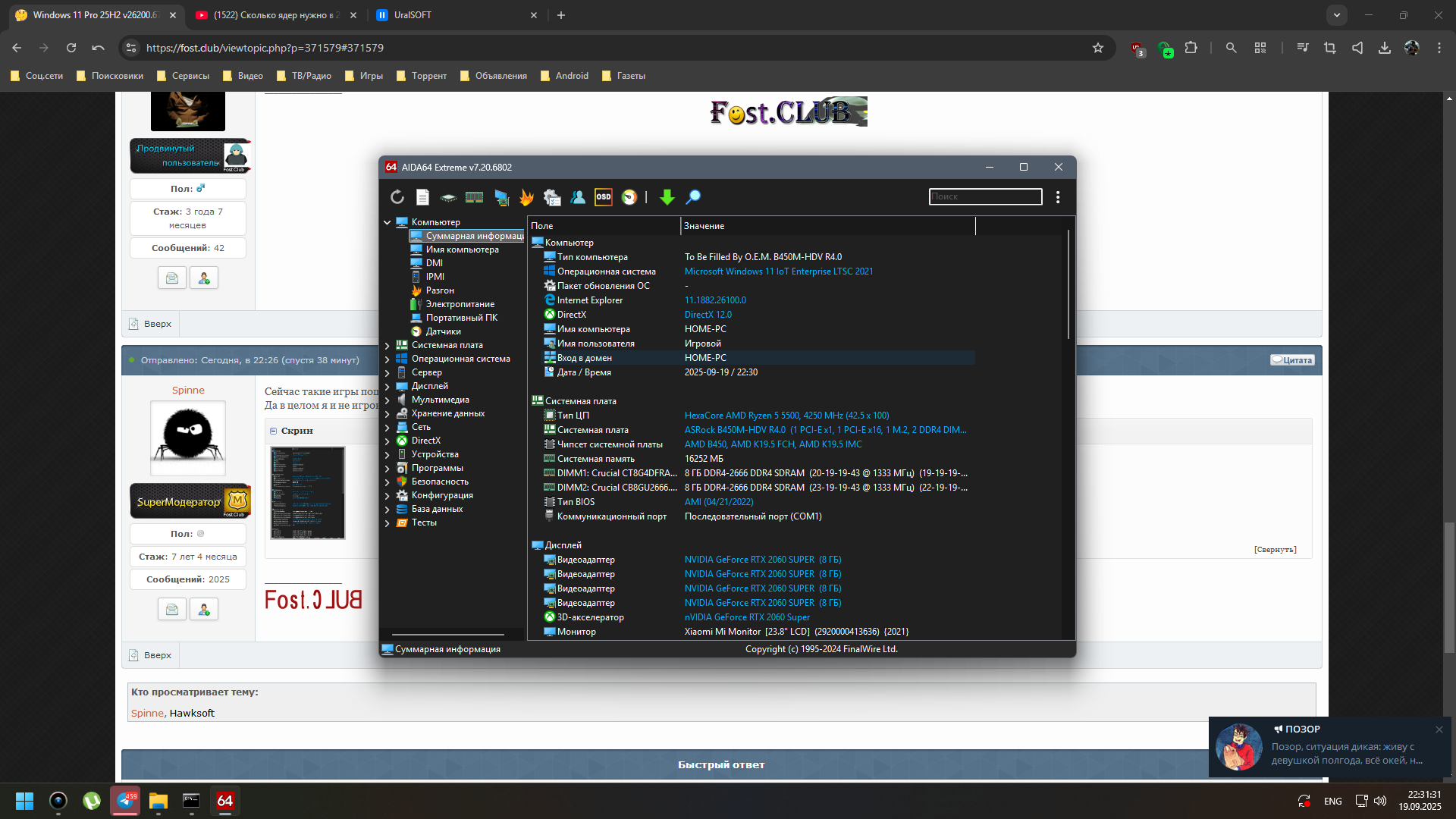Click the AIDA64 taskbar icon
Screen dimensions: 1456x819
coord(225,801)
